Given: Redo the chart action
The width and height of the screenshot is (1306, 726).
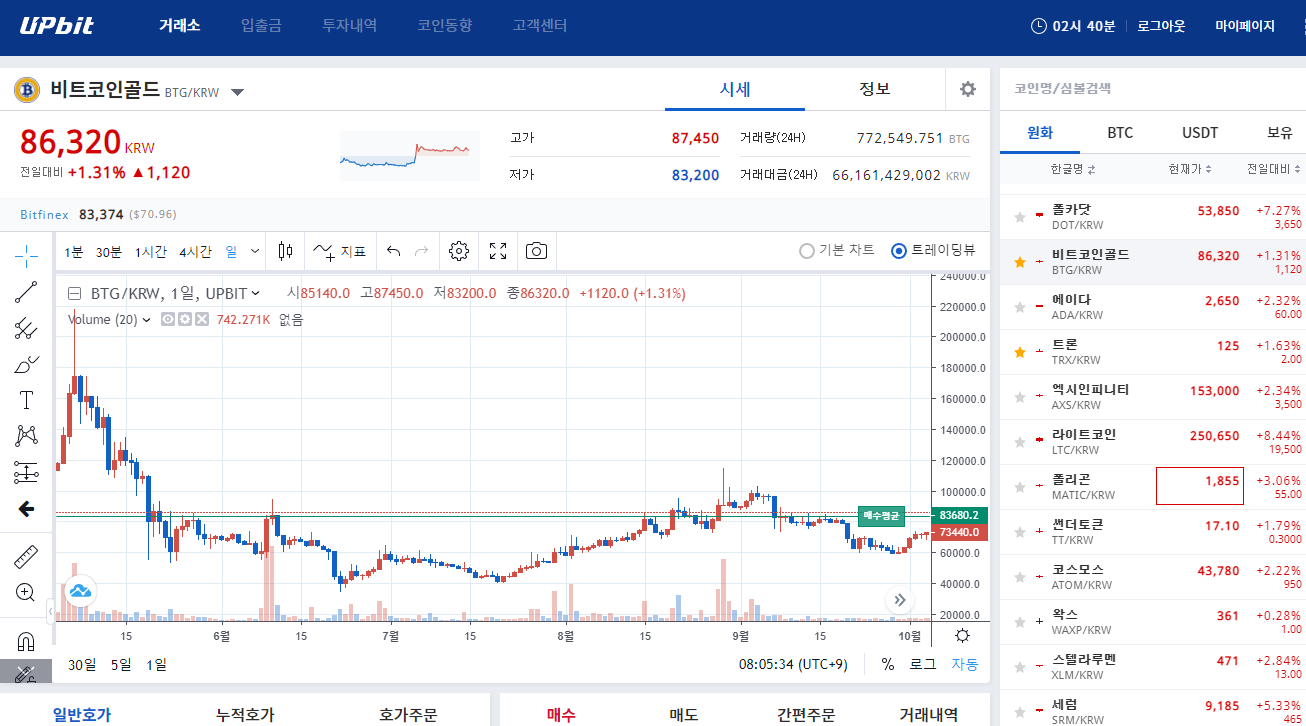Looking at the screenshot, I should point(422,251).
